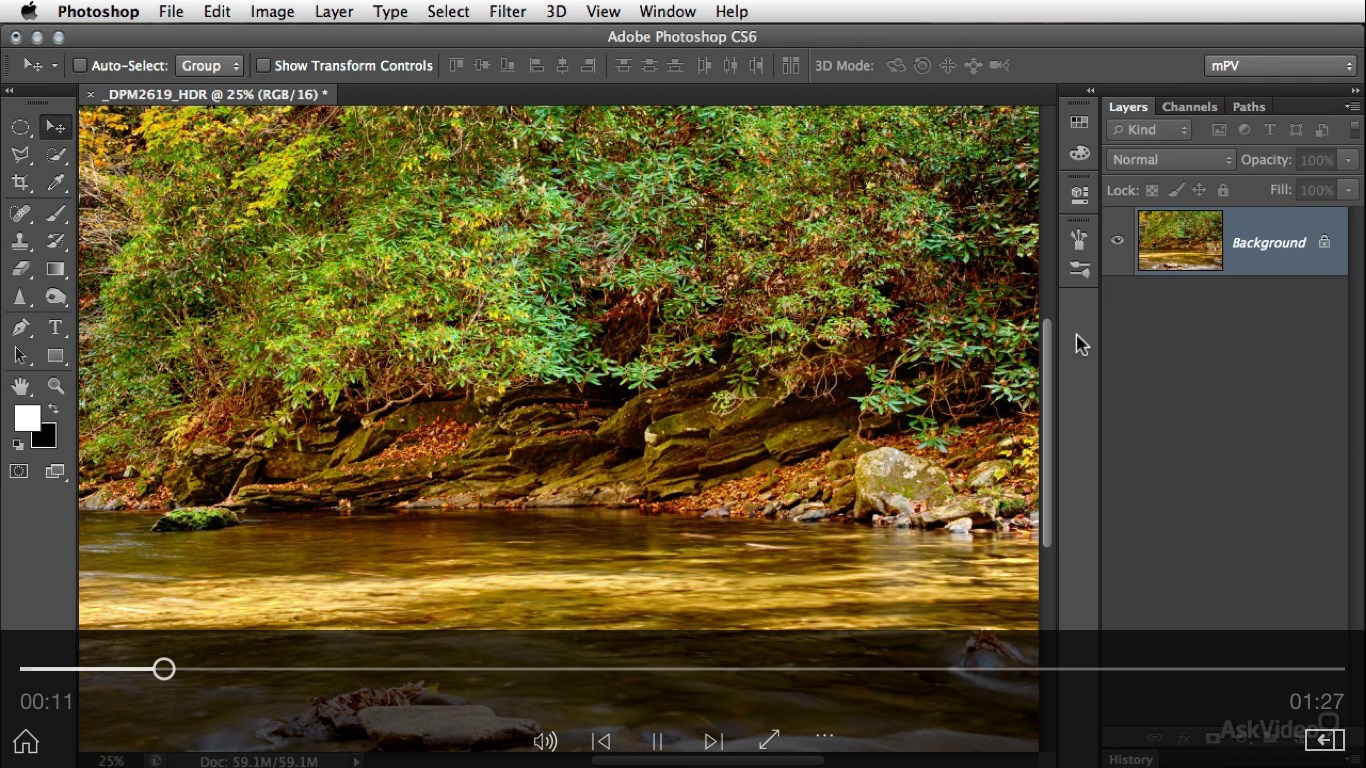Select the Move tool in the toolbox
The width and height of the screenshot is (1366, 768).
click(x=55, y=127)
